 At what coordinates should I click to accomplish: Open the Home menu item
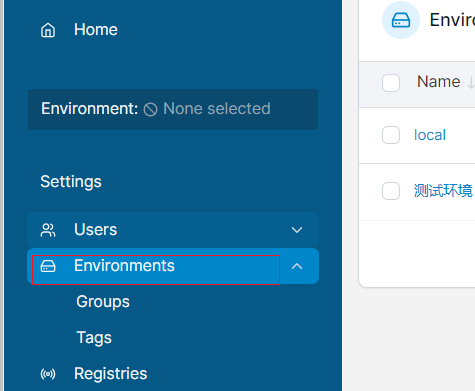[96, 30]
